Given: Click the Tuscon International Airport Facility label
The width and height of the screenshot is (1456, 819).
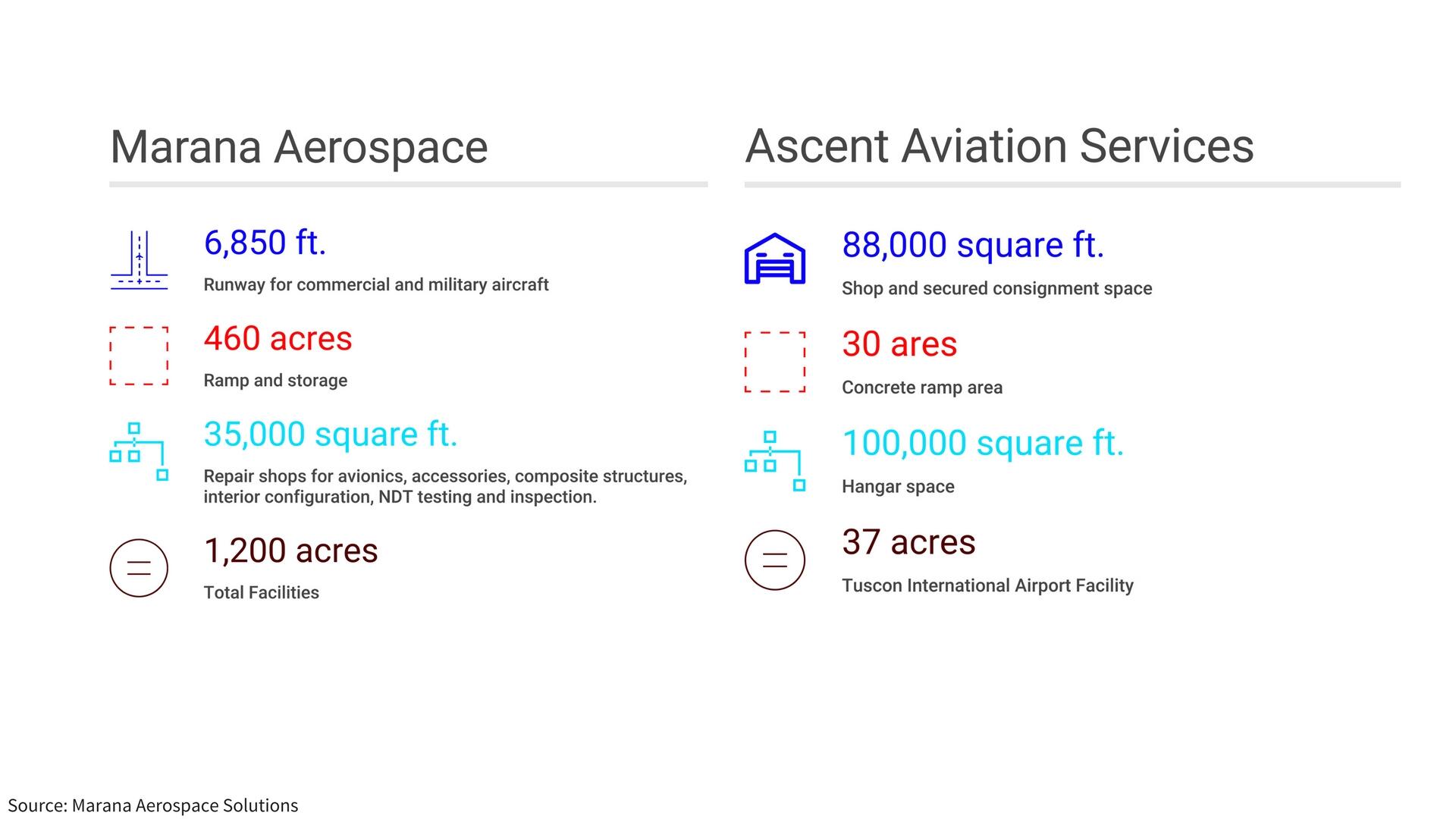Looking at the screenshot, I should click(x=987, y=585).
